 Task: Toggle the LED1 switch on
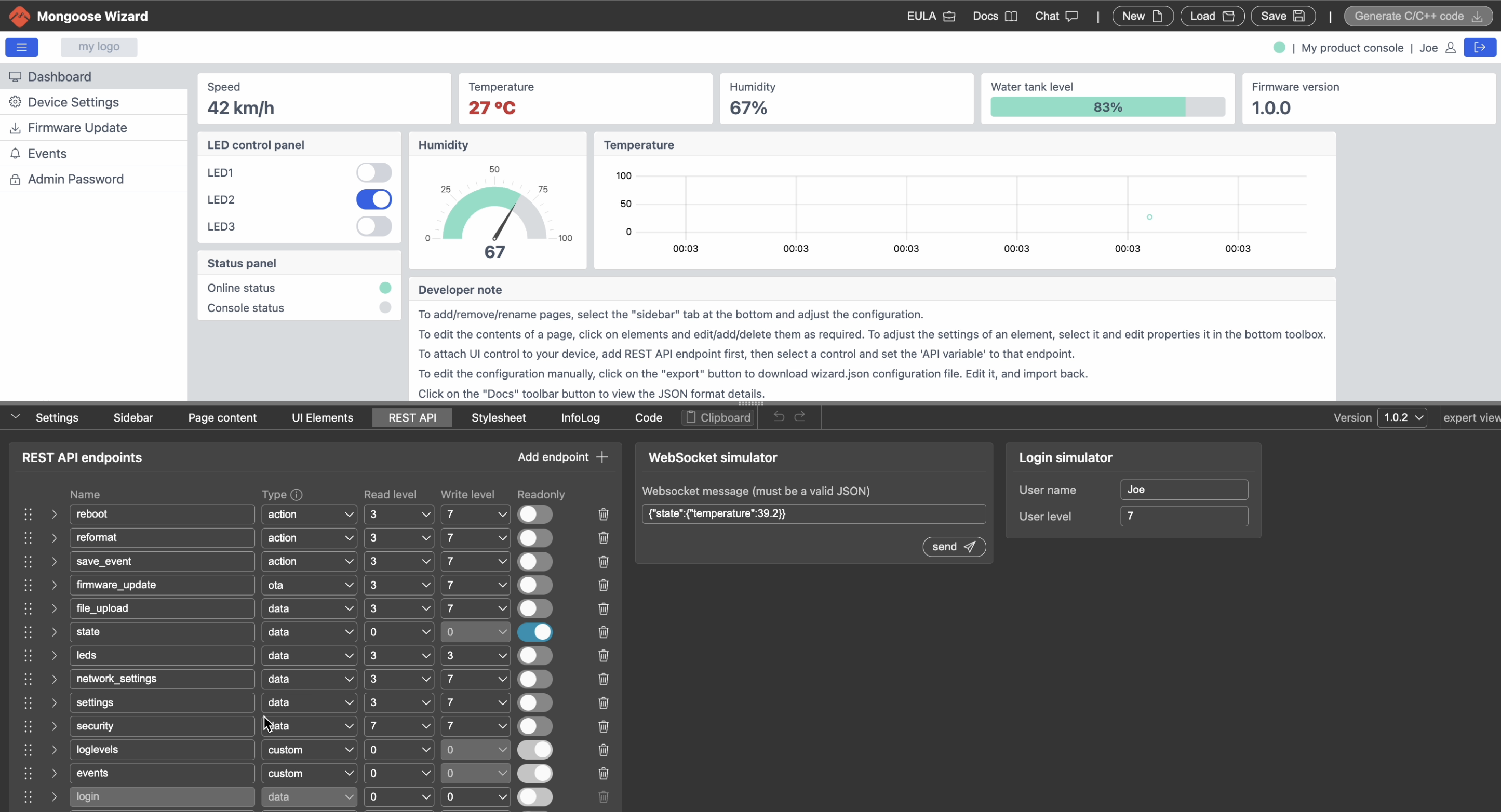click(373, 172)
